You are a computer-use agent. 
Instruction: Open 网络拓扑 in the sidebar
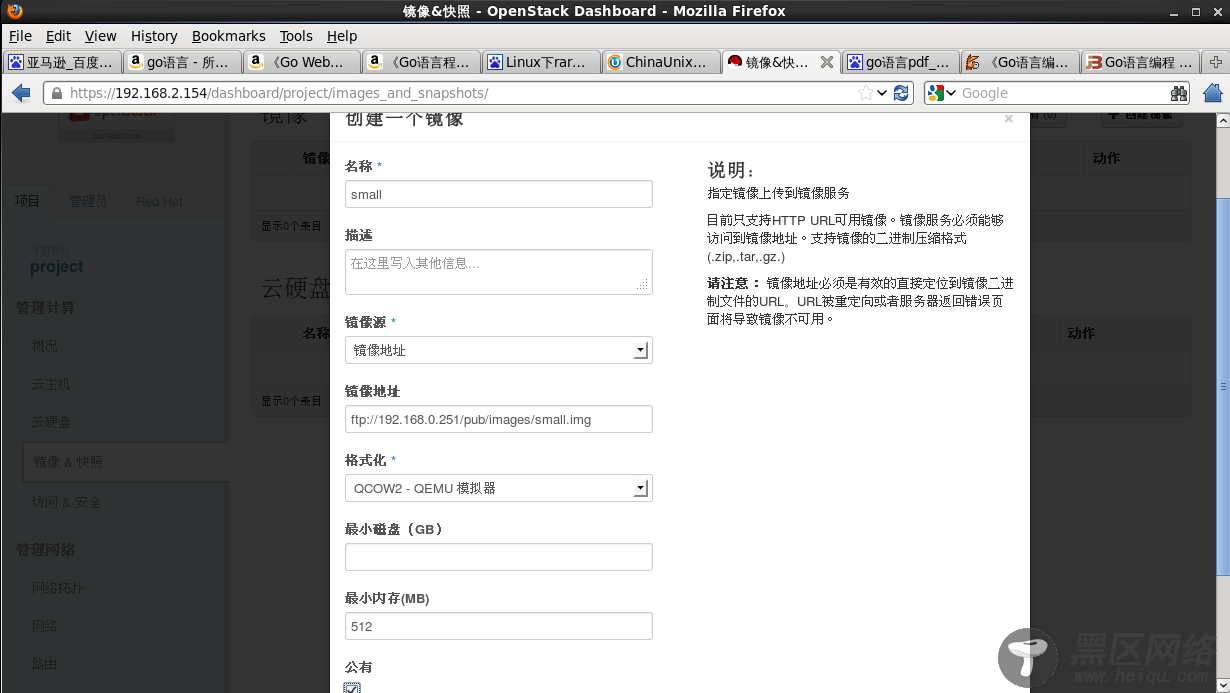58,588
